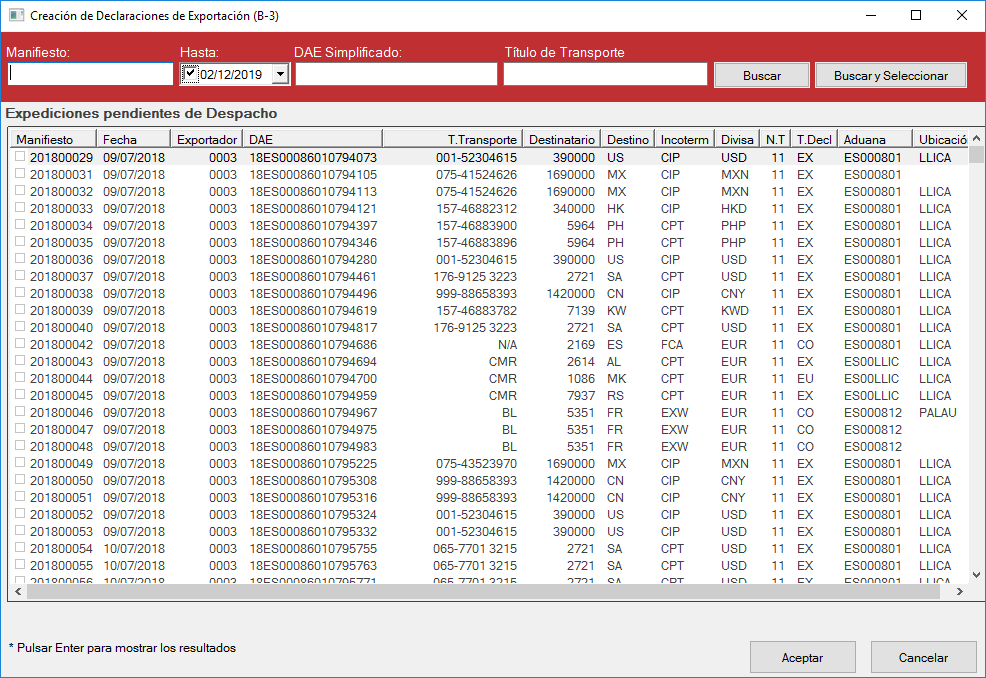Click the Incoterm column header
The width and height of the screenshot is (986, 678).
pos(684,139)
